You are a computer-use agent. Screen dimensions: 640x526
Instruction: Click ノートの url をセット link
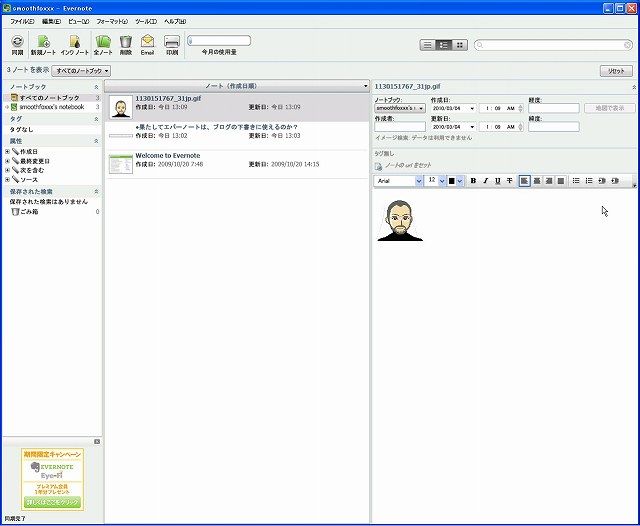click(x=408, y=165)
